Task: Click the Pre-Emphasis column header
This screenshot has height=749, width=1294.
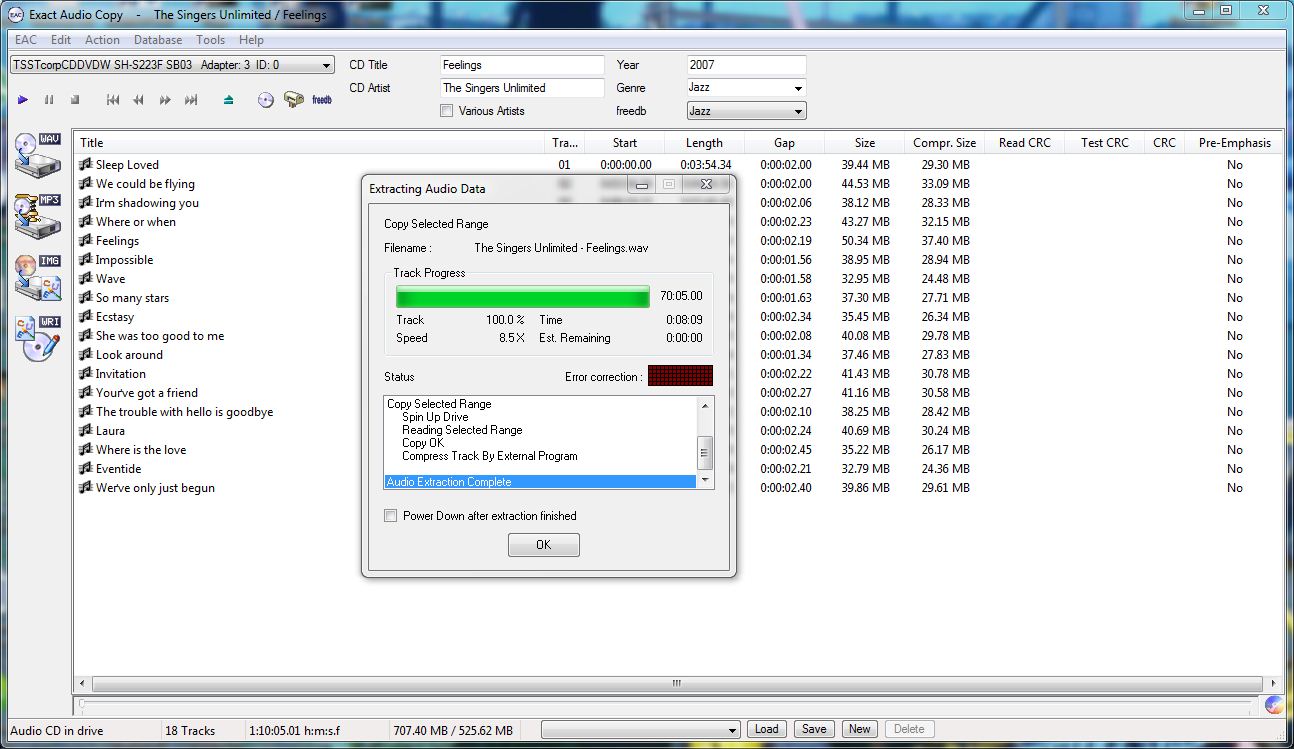Action: tap(1235, 143)
